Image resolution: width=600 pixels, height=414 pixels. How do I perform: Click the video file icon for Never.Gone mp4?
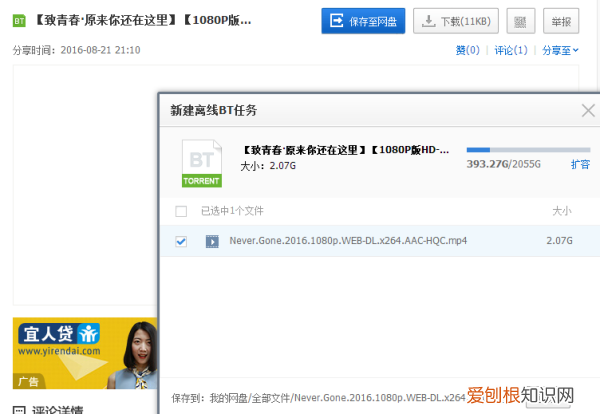[212, 241]
